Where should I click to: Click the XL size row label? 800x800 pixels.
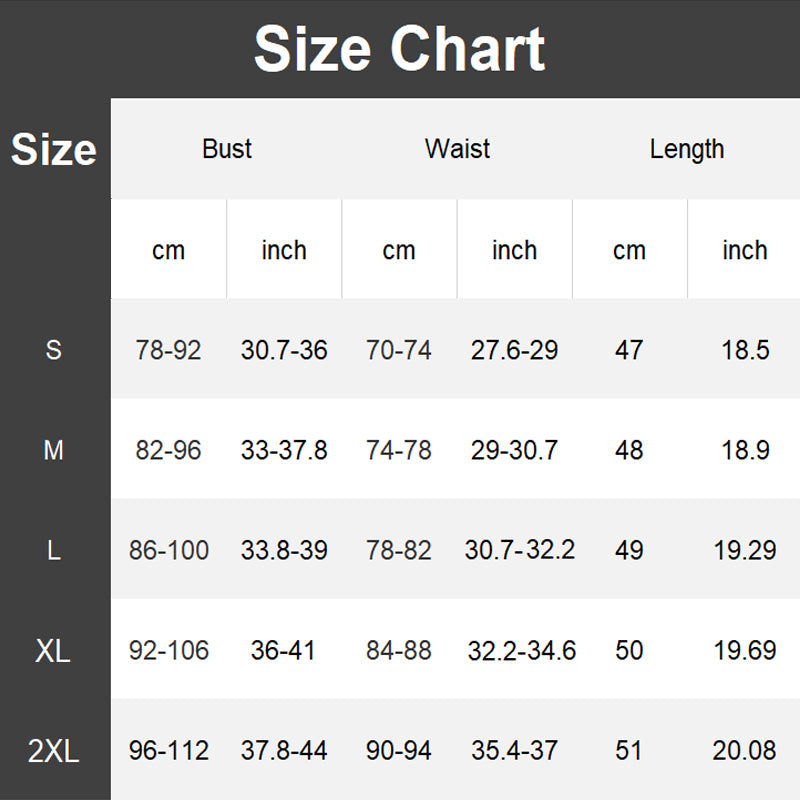pyautogui.click(x=54, y=651)
